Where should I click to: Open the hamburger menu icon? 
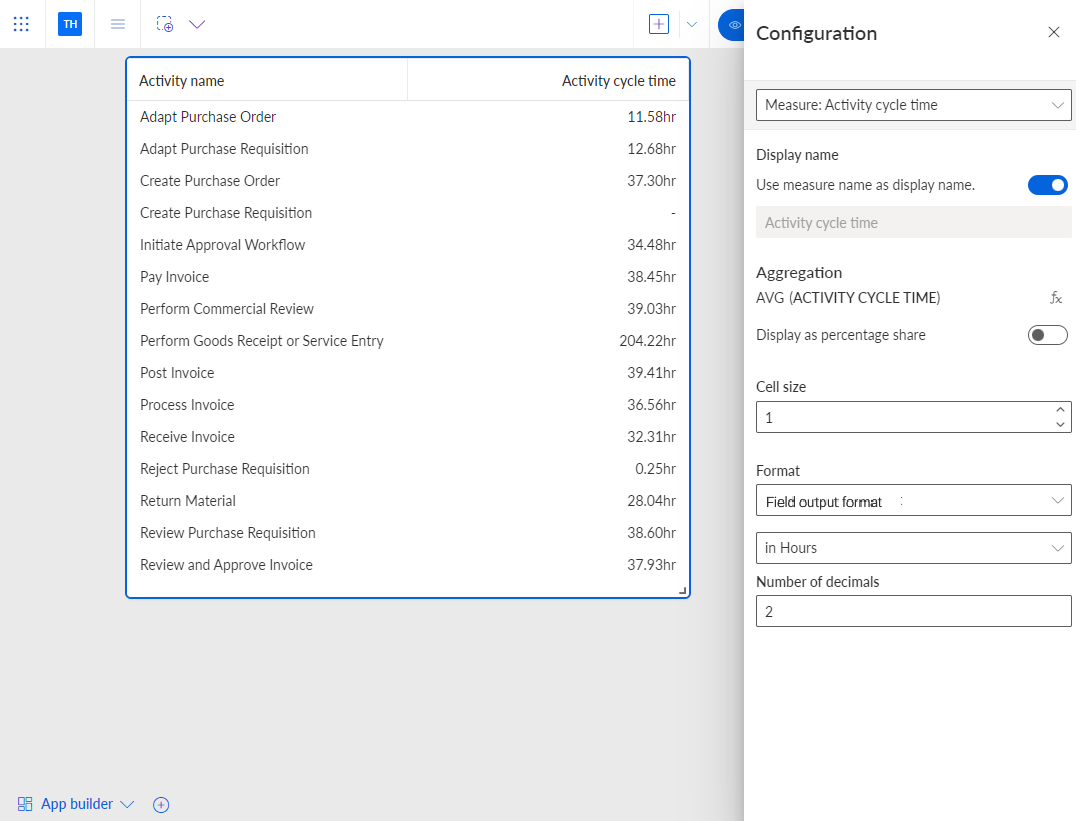(118, 24)
